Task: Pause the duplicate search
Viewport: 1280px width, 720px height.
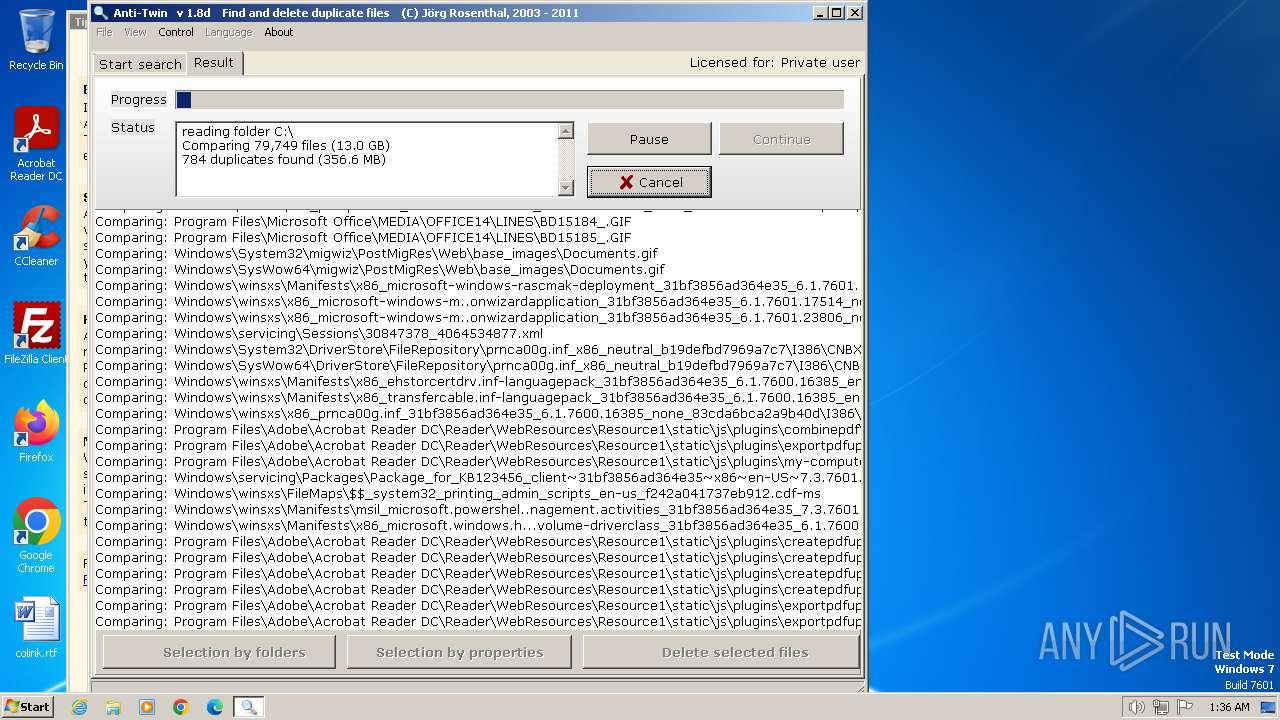Action: [x=649, y=139]
